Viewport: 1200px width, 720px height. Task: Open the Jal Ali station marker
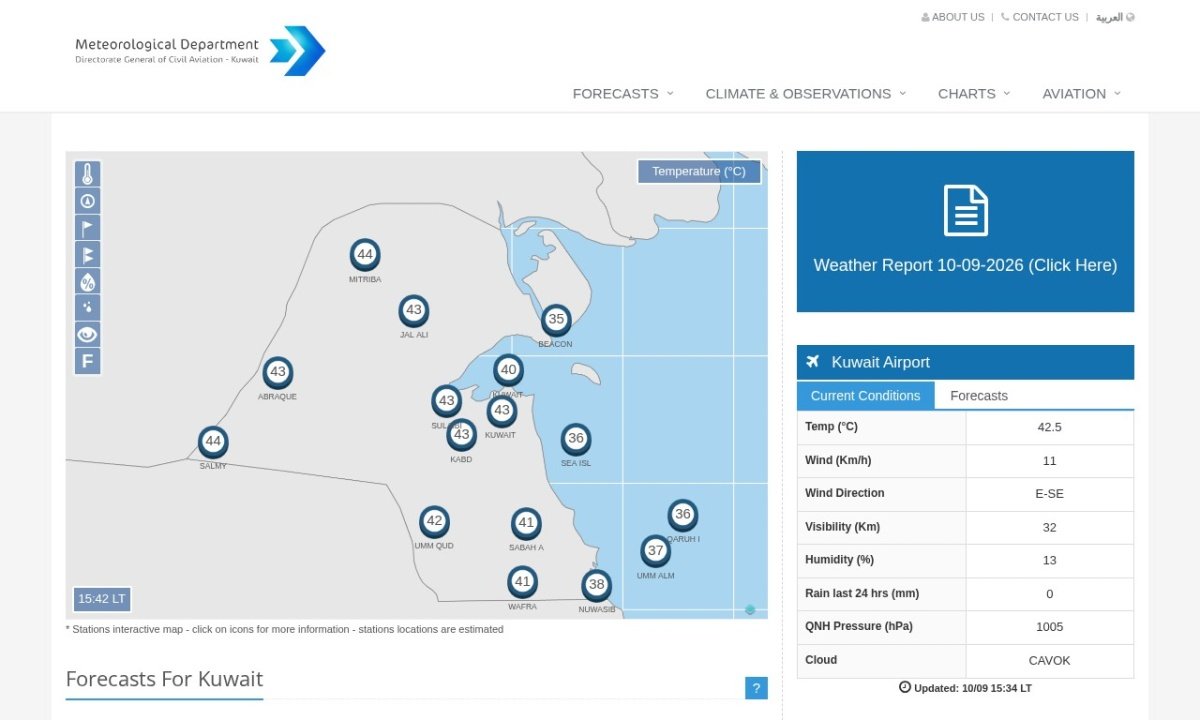coord(414,310)
